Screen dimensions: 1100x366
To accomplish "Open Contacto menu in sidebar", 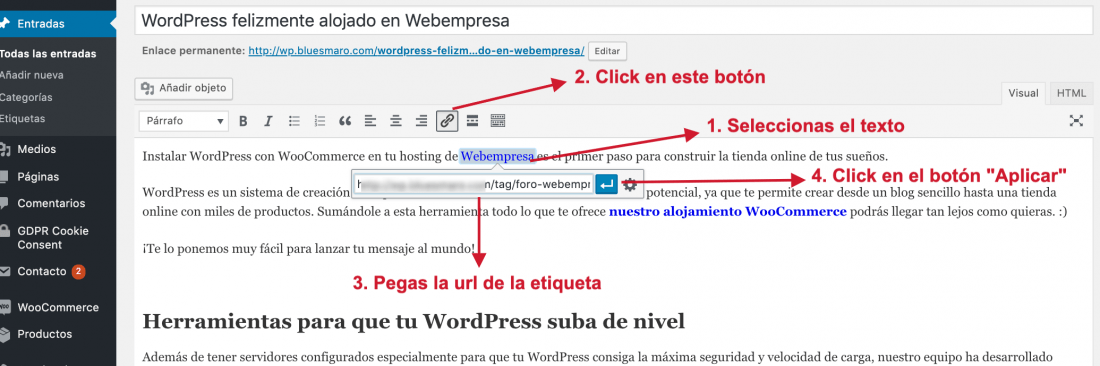I will pyautogui.click(x=58, y=271).
